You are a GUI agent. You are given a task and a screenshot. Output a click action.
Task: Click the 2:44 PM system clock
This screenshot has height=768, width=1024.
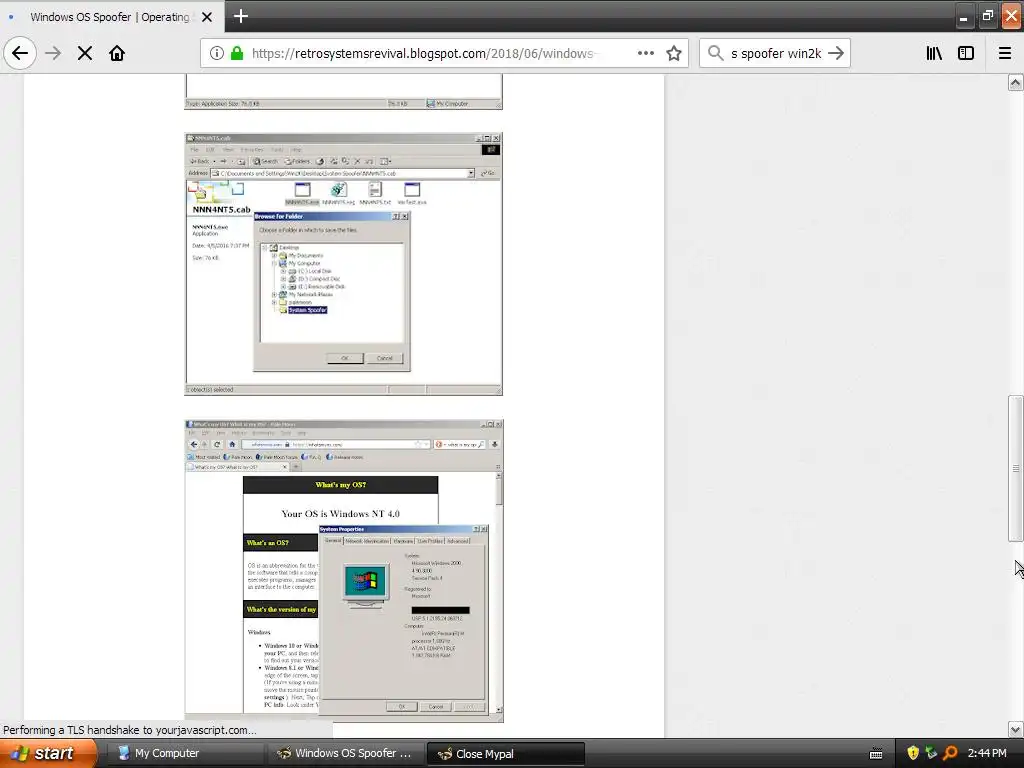(987, 753)
